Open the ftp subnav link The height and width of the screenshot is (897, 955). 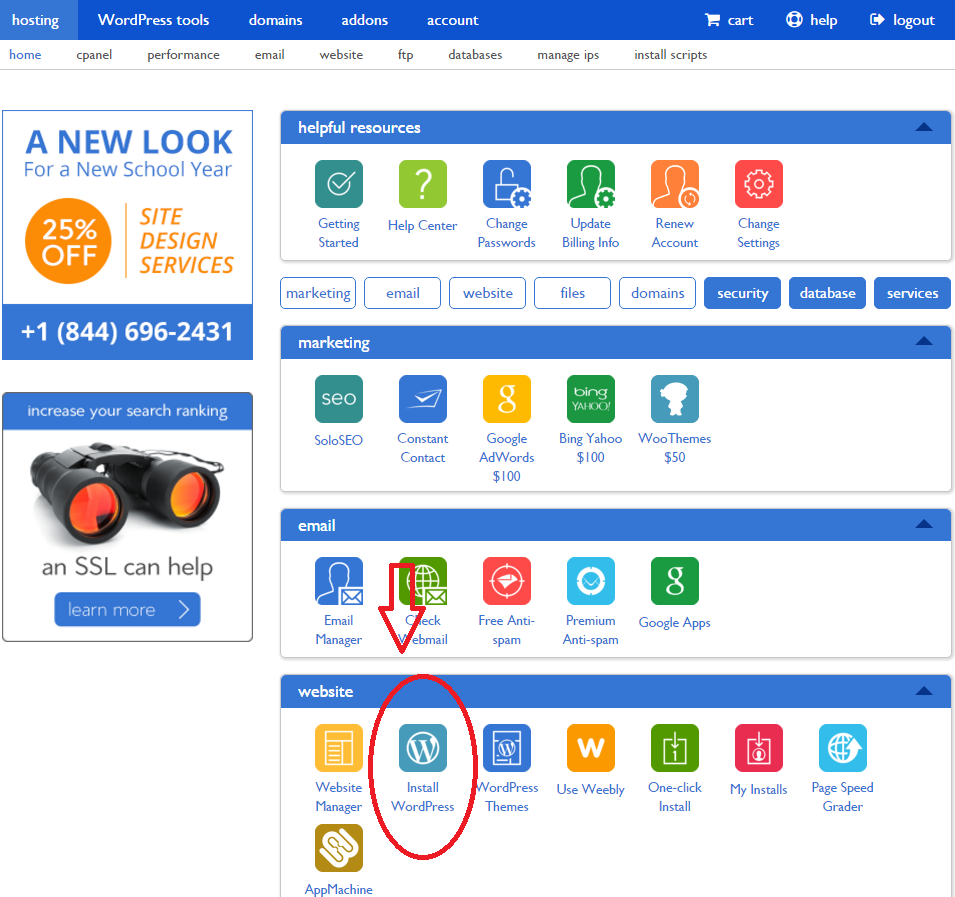tap(406, 55)
